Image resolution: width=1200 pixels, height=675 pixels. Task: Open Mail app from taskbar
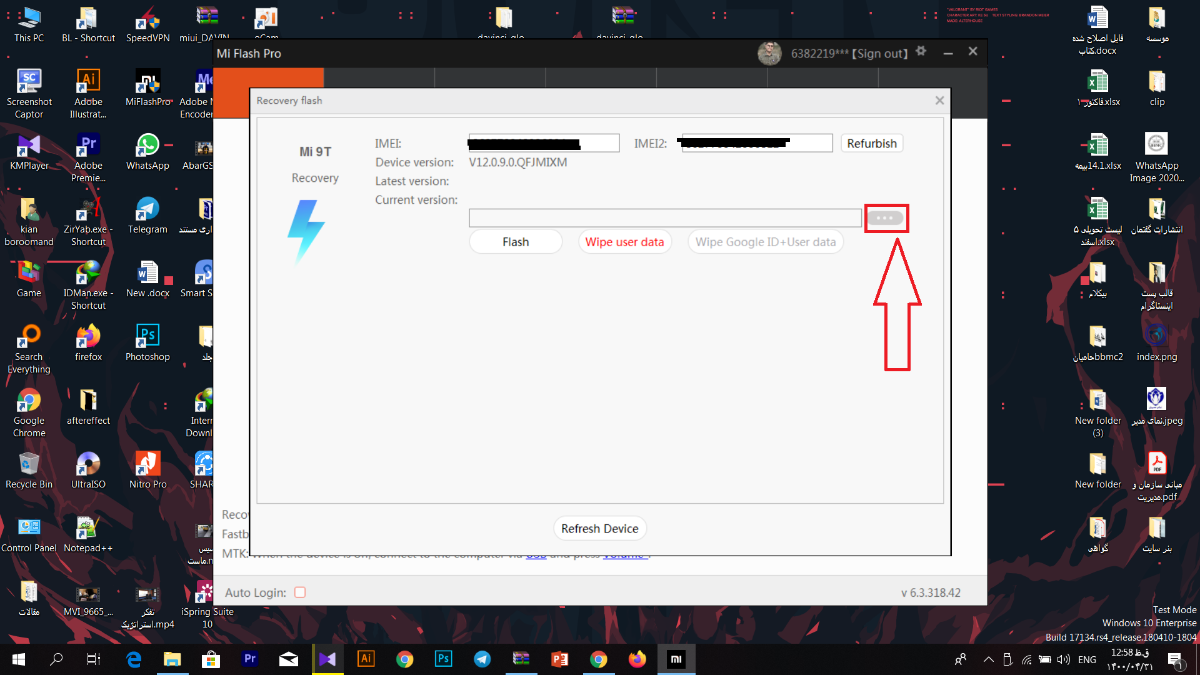[288, 659]
